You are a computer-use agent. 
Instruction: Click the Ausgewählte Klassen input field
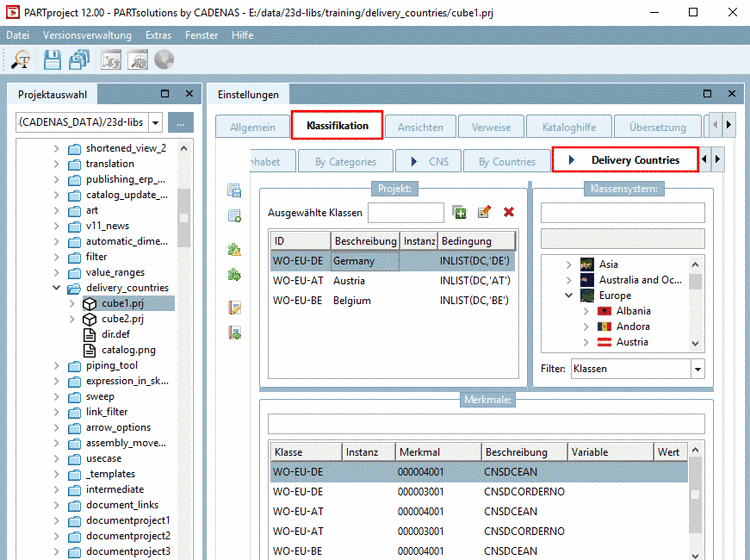pos(406,212)
